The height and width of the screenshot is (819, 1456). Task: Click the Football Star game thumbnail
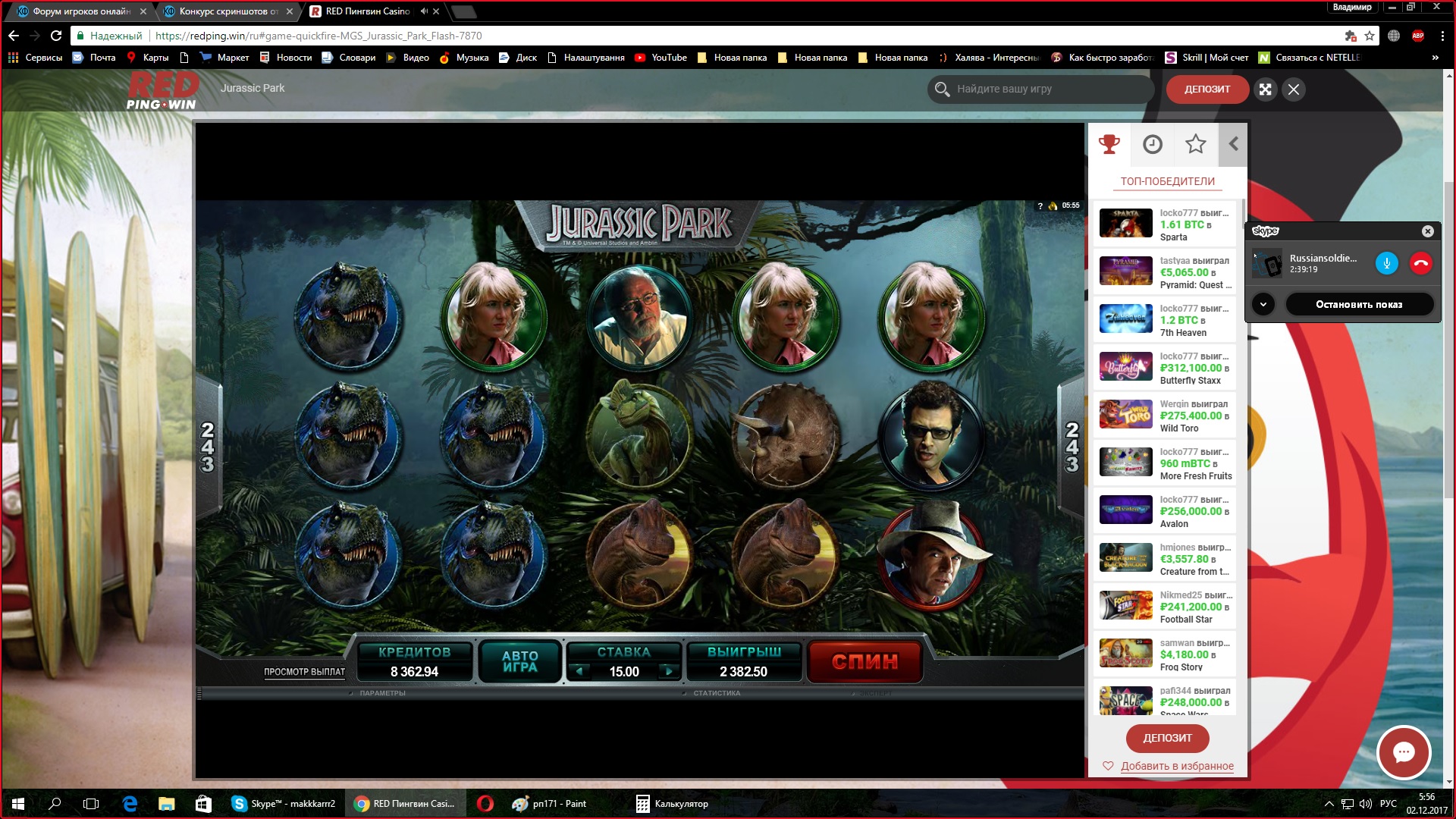click(x=1125, y=605)
